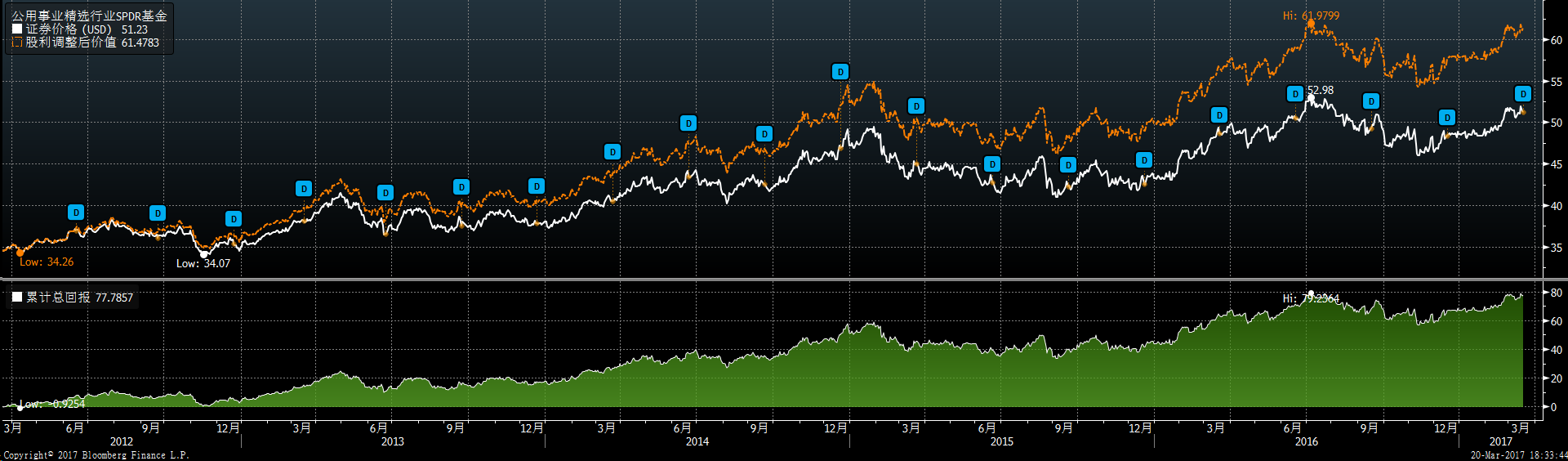Toggle the 累计总回报 legend box
Screen dimensions: 1568x461
[17, 298]
